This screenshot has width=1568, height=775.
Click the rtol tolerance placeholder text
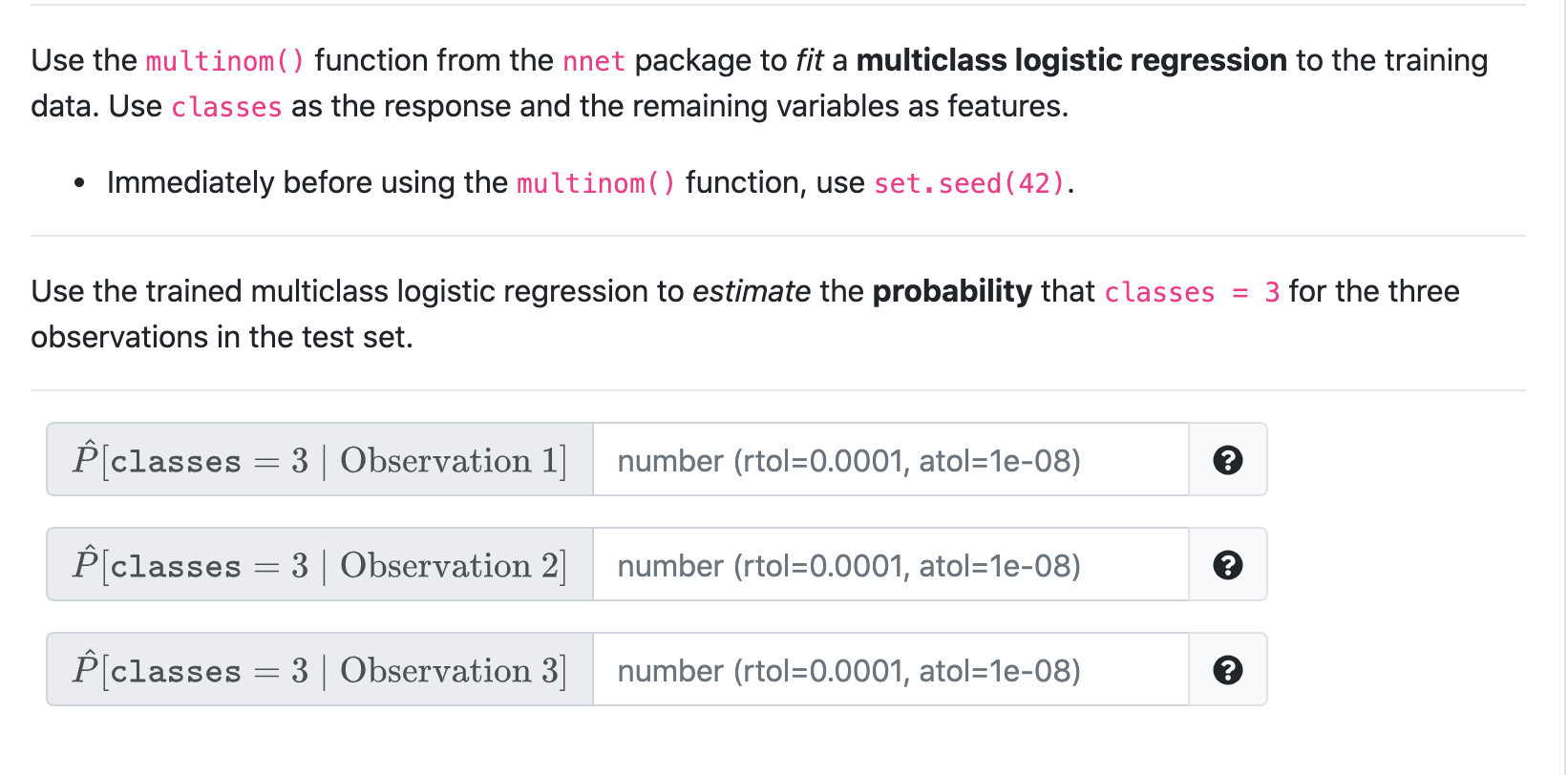coord(848,460)
